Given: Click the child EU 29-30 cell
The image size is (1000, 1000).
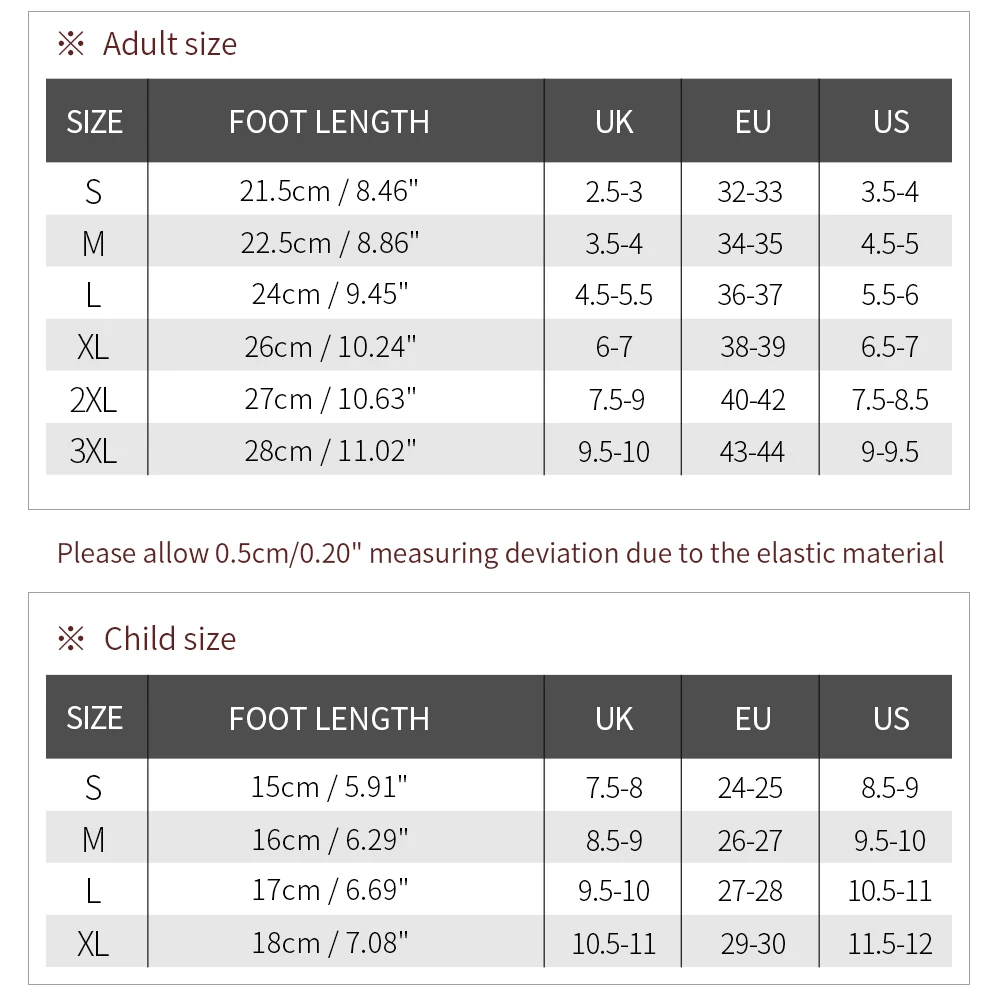Looking at the screenshot, I should pyautogui.click(x=751, y=942).
